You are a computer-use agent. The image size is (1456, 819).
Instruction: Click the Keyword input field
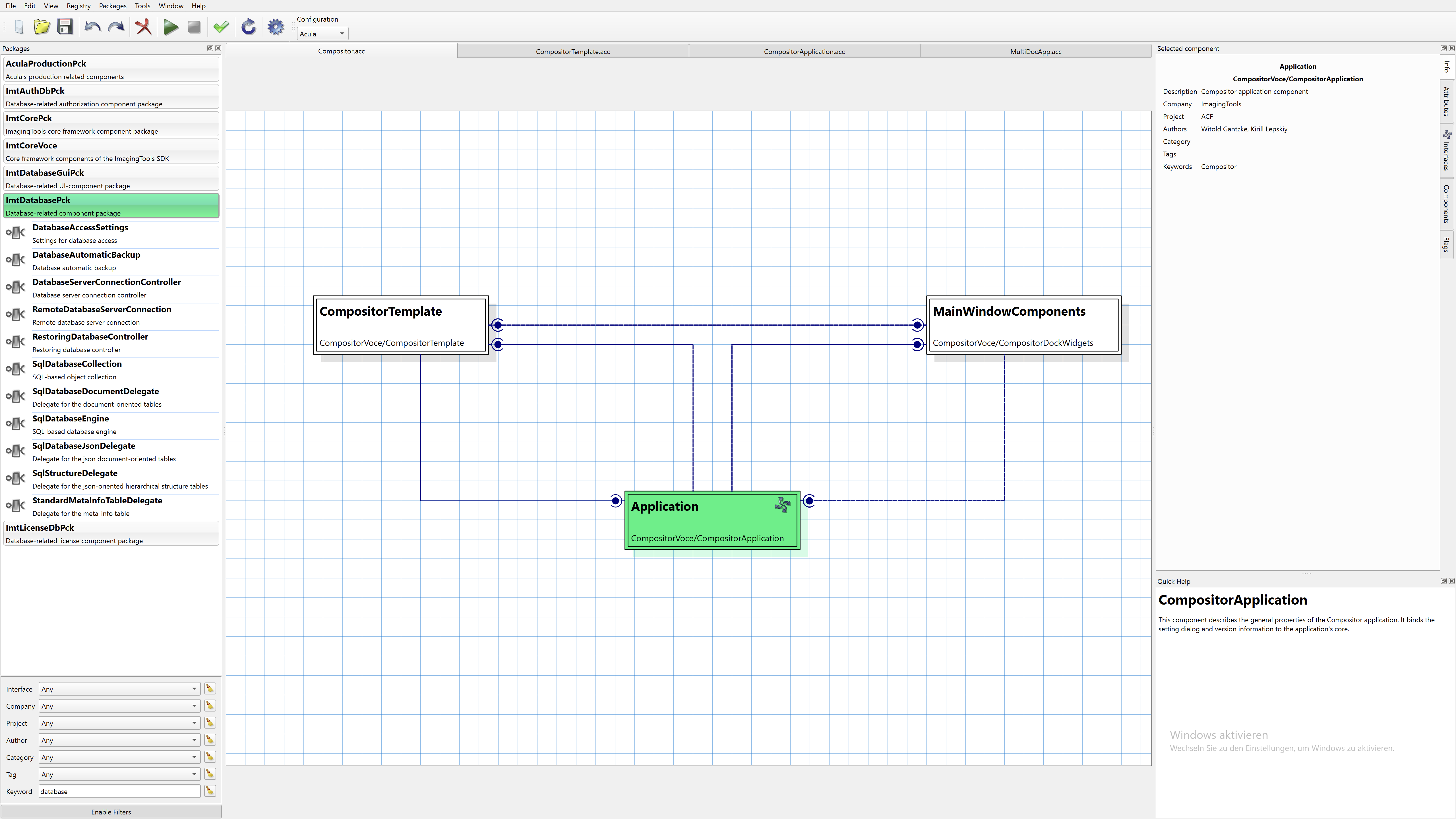(119, 791)
